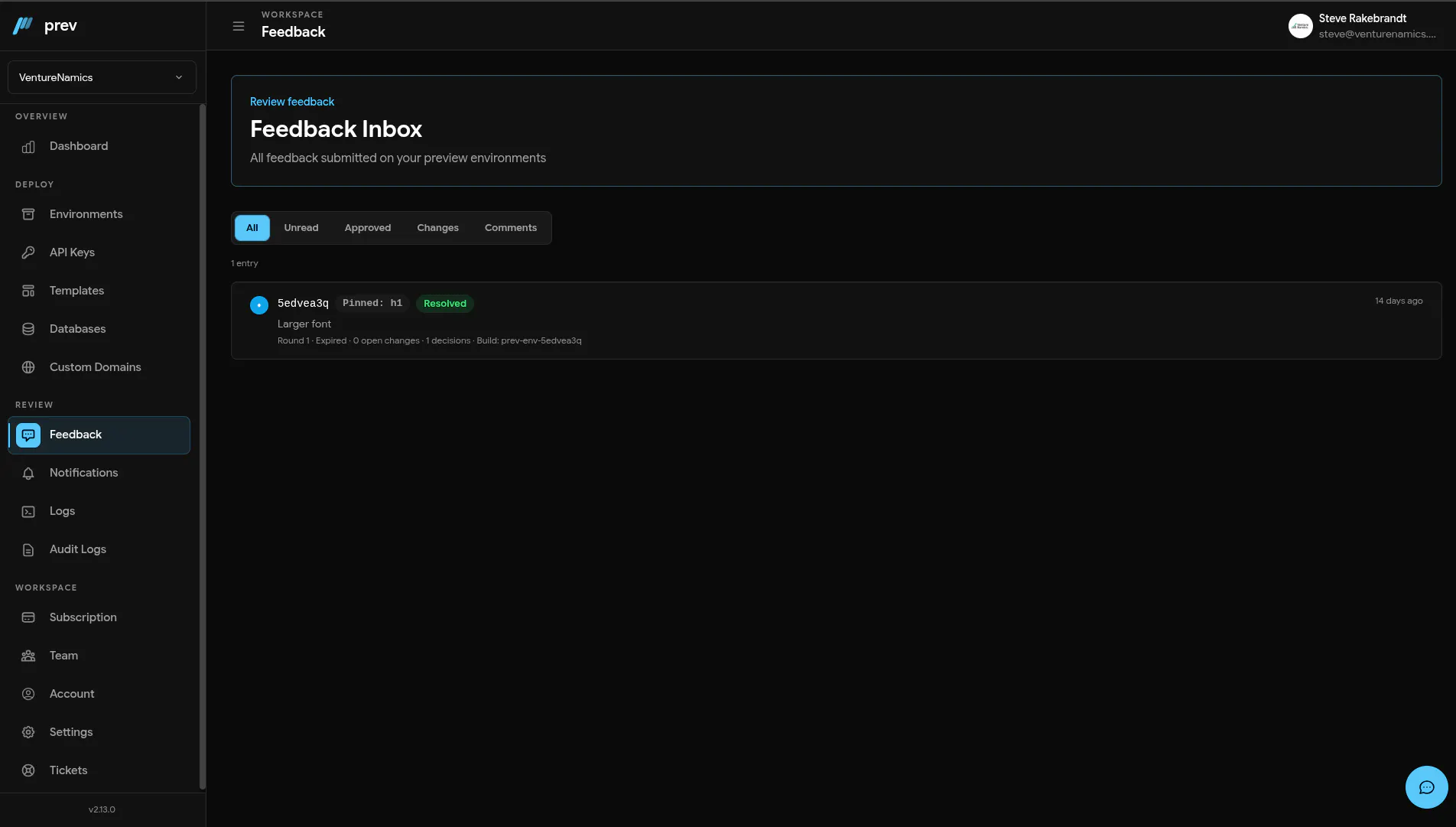Screen dimensions: 1456x827
Task: Click the sidebar vertical scrollbar
Action: pos(203,448)
